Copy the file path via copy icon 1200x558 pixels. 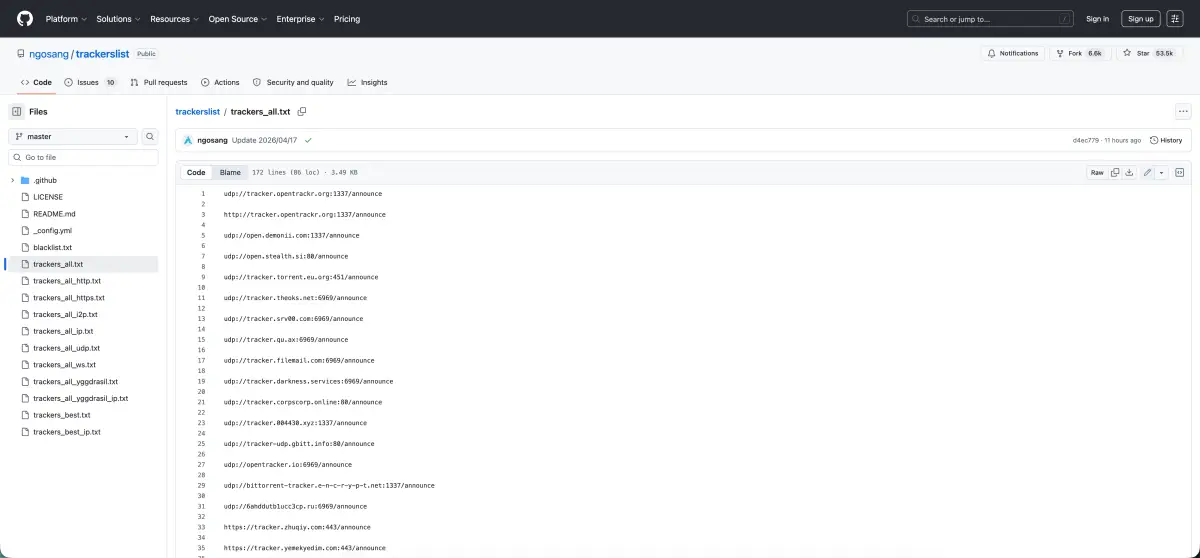tap(302, 112)
